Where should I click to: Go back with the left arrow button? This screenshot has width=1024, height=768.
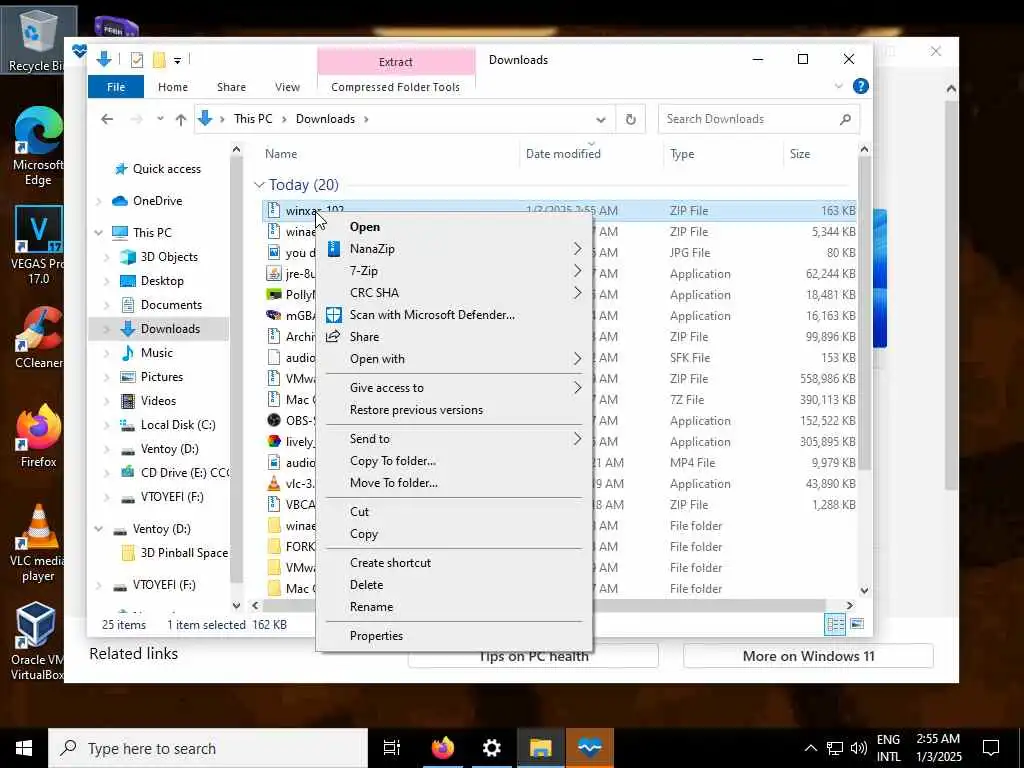point(107,119)
